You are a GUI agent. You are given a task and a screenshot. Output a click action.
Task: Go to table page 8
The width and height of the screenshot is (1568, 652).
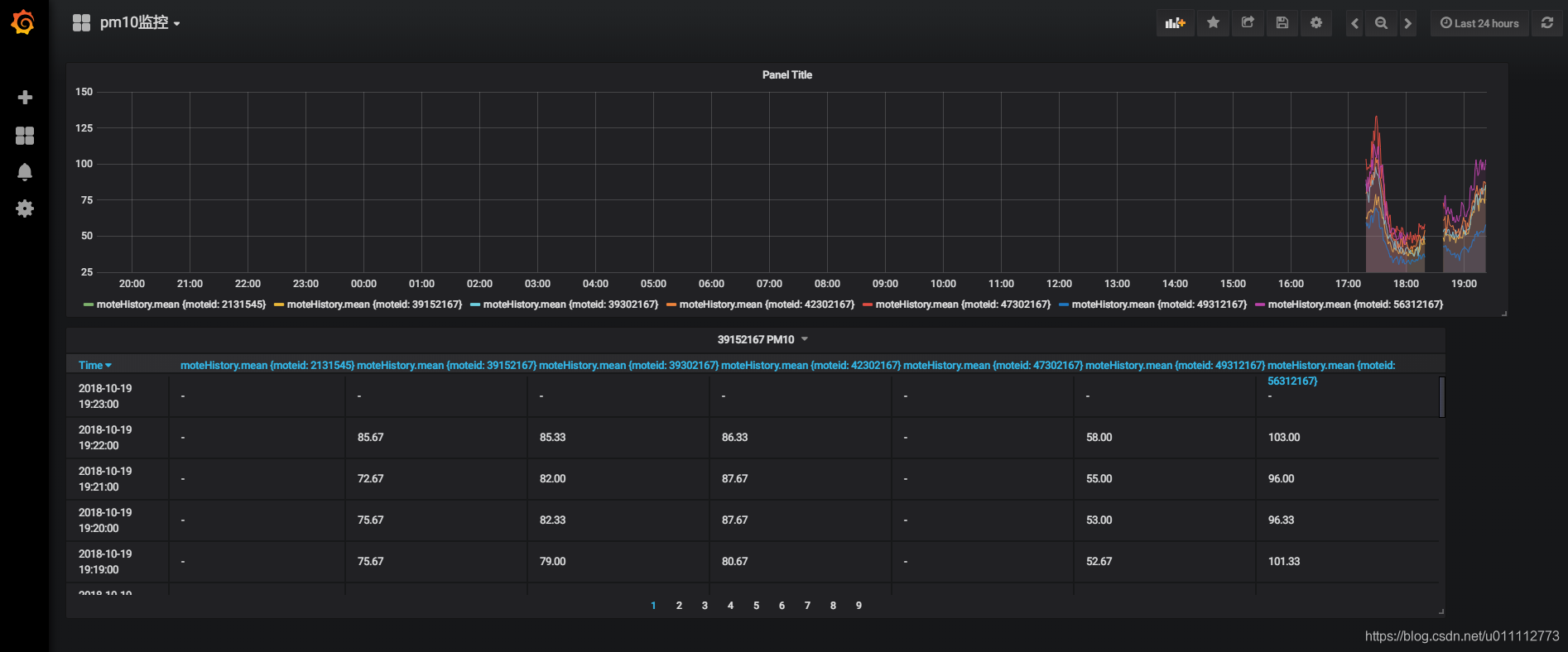833,606
